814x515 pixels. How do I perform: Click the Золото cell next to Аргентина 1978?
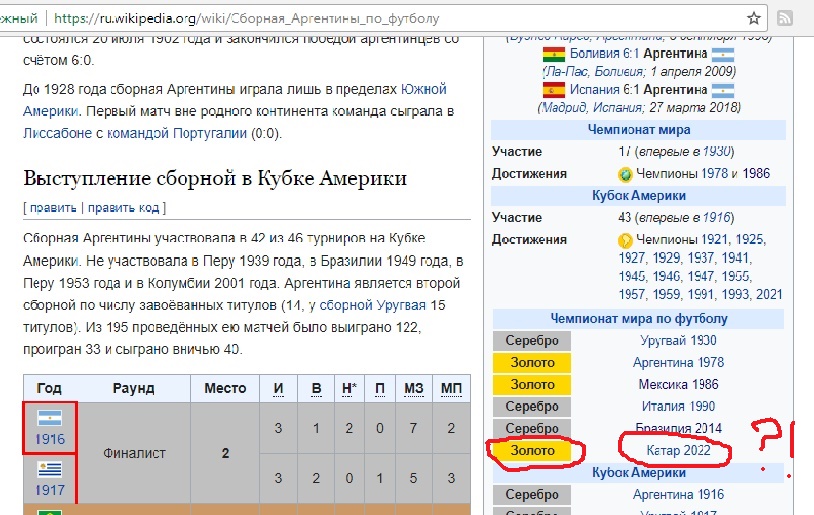[532, 362]
